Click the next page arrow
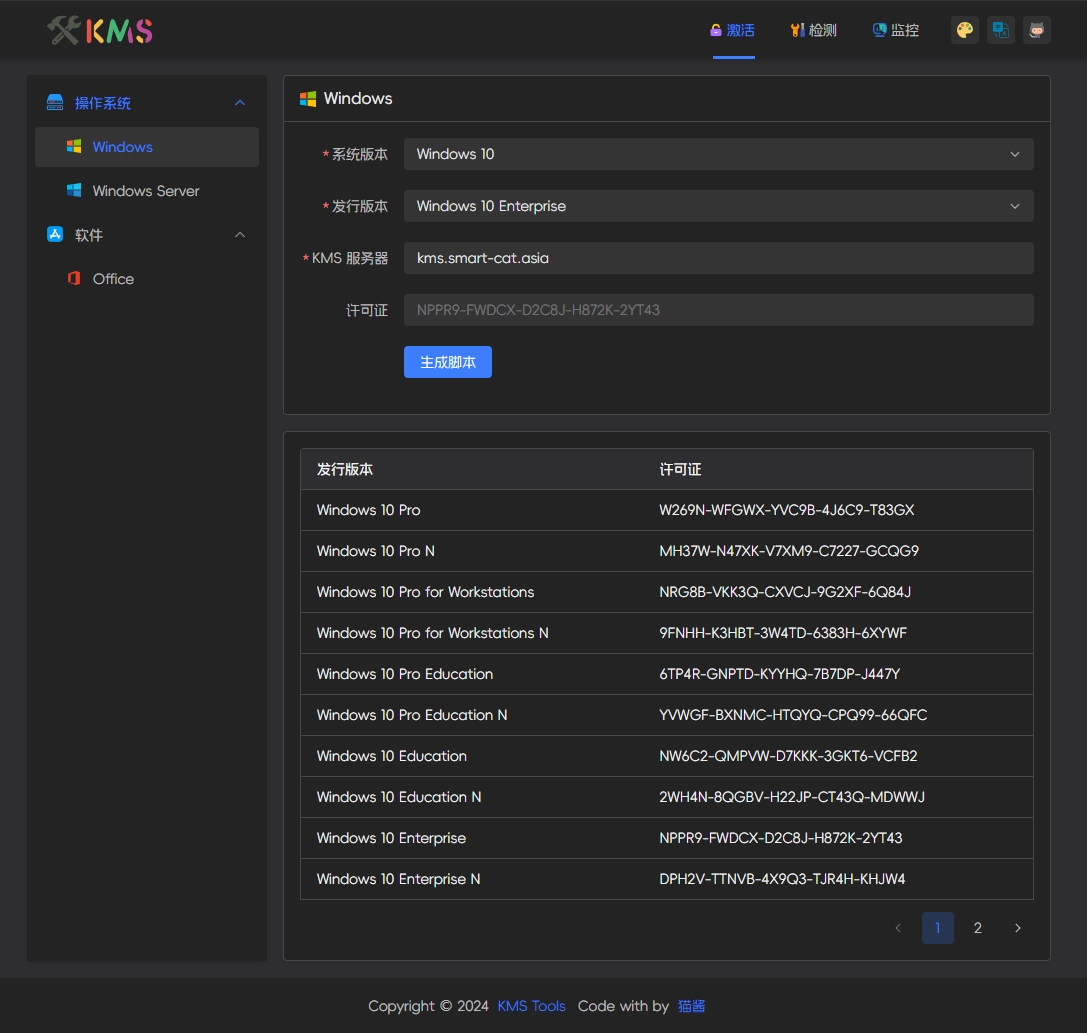Screen dimensions: 1087x1033 1018,928
